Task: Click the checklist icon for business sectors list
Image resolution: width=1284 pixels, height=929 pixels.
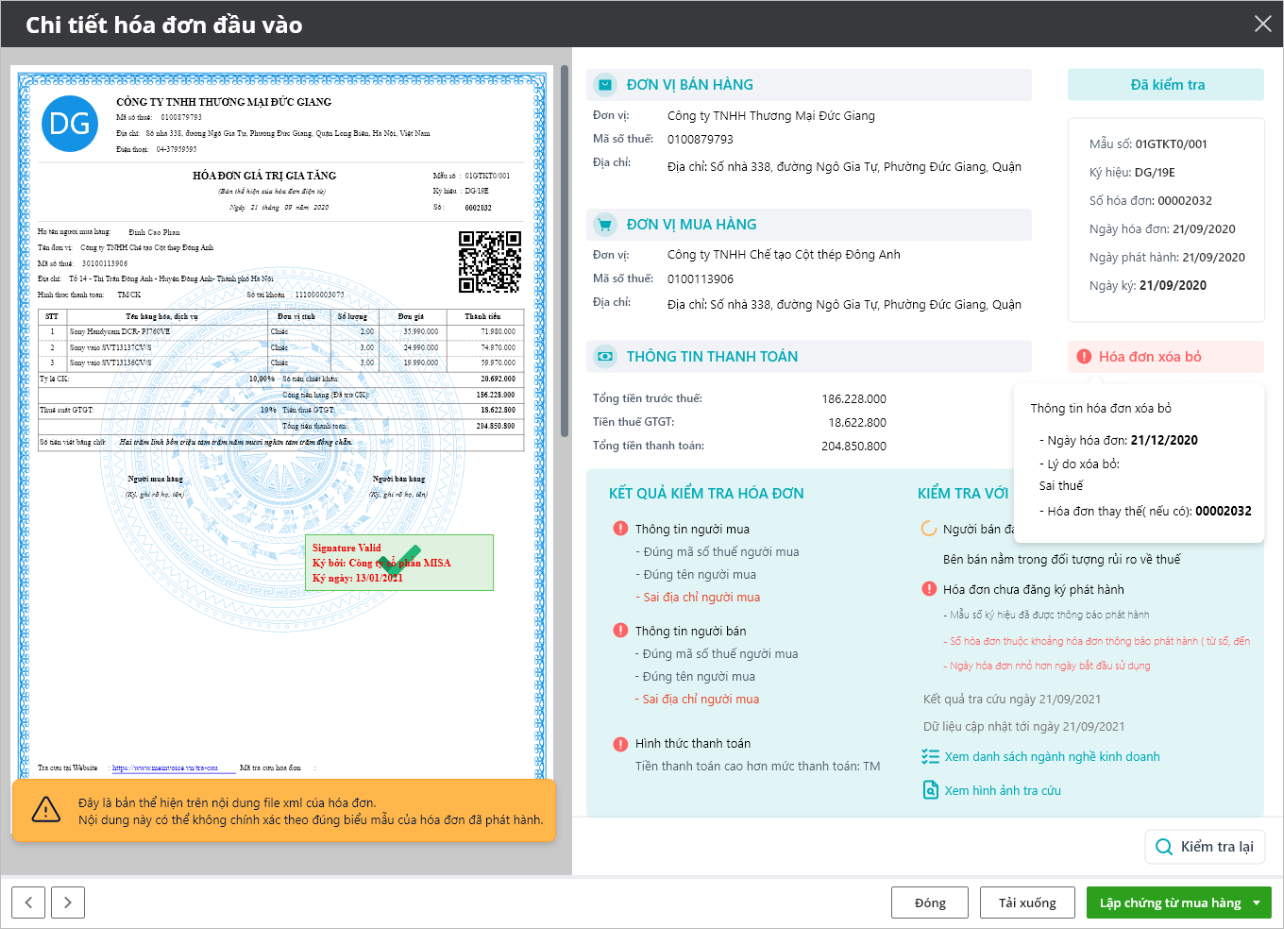Action: (x=930, y=757)
